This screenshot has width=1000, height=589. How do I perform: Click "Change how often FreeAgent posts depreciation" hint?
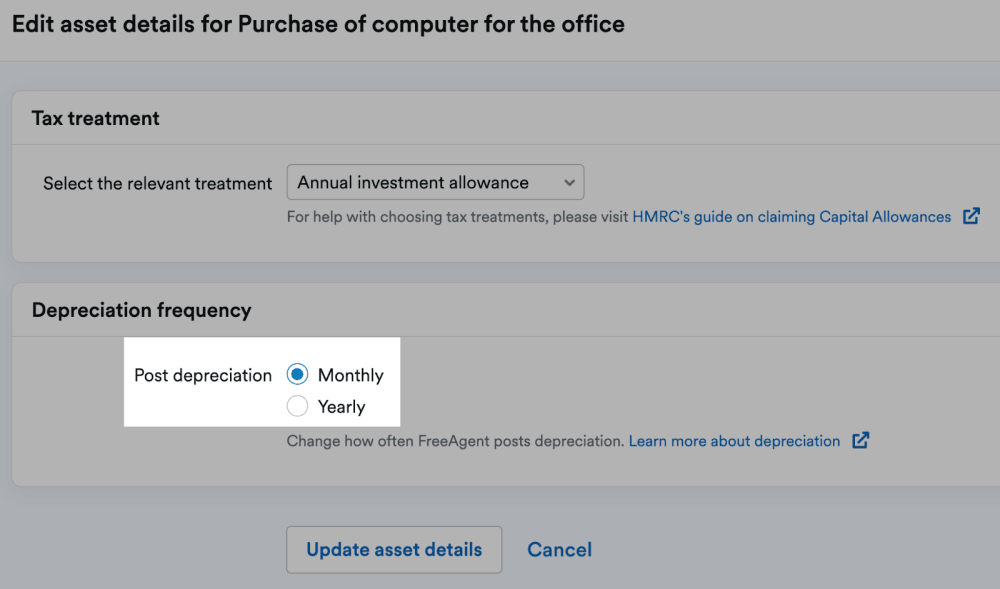(x=455, y=441)
